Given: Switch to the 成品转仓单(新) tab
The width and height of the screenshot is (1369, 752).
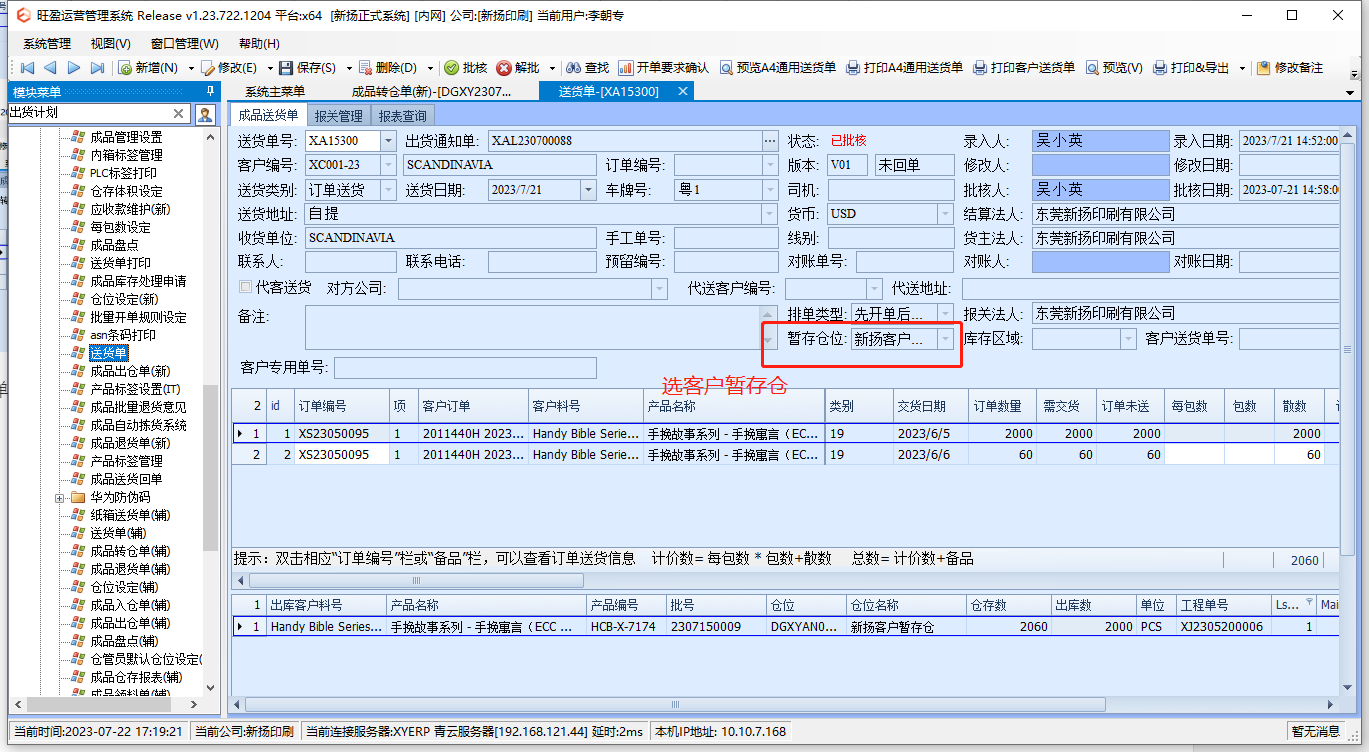Looking at the screenshot, I should [x=429, y=91].
